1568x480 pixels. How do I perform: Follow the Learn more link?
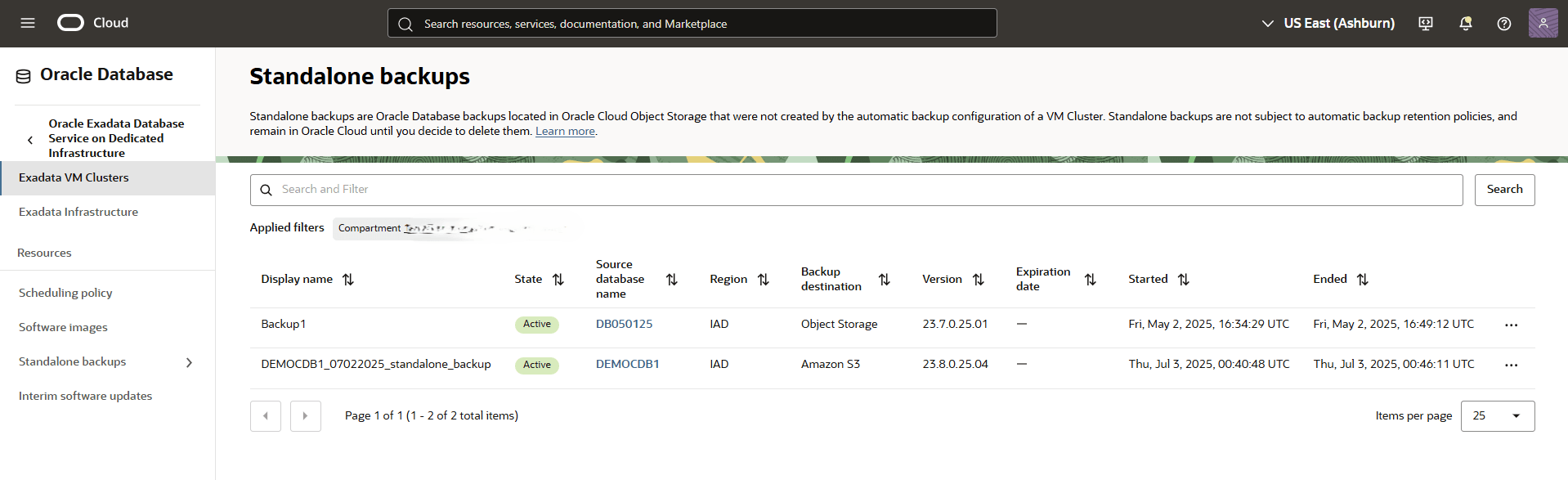tap(565, 131)
